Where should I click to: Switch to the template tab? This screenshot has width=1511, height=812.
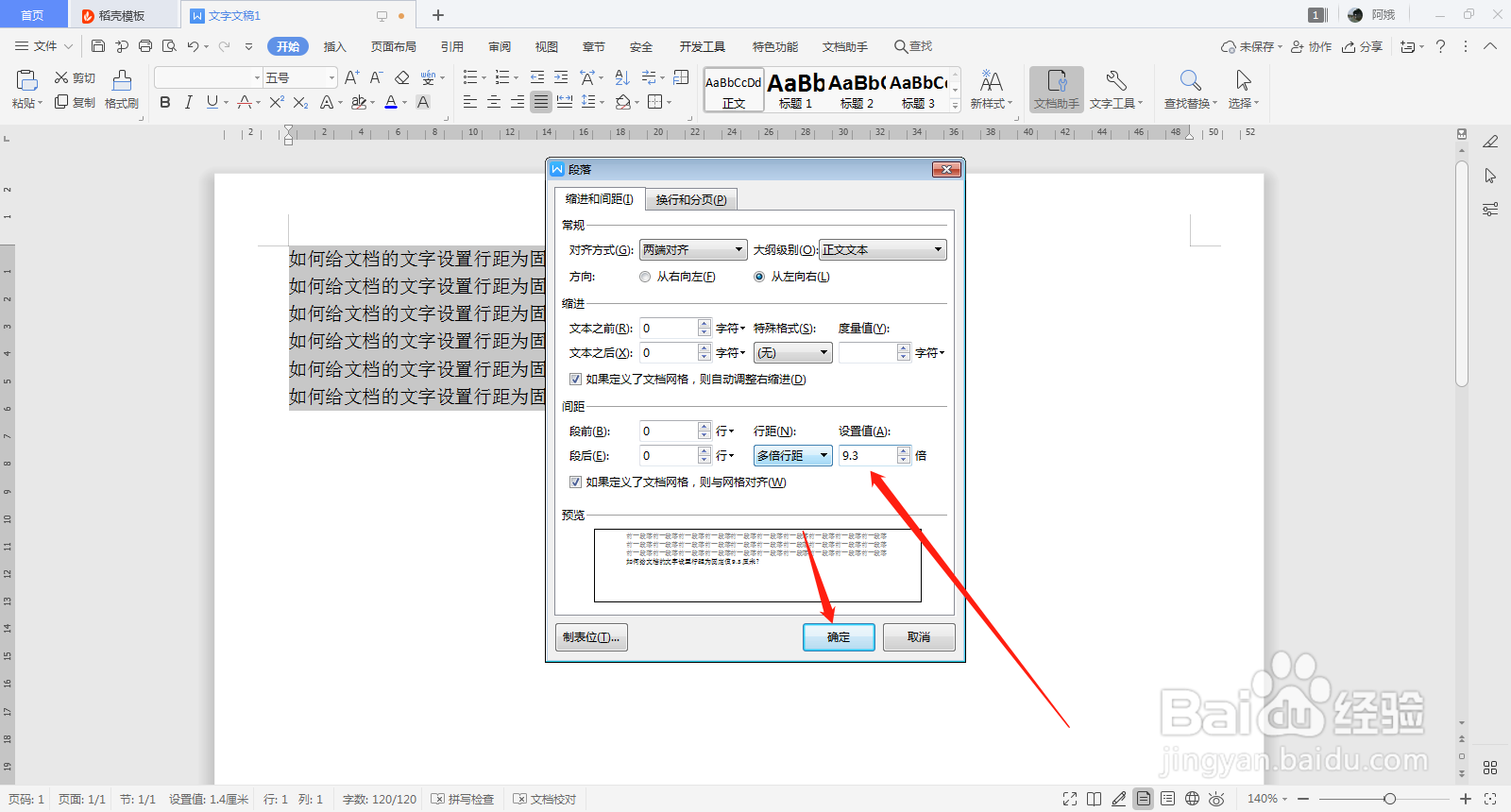tap(123, 15)
